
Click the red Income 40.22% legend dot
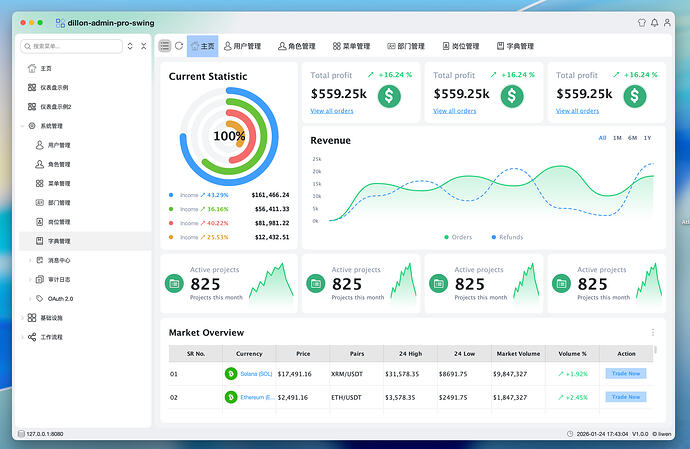(x=171, y=223)
